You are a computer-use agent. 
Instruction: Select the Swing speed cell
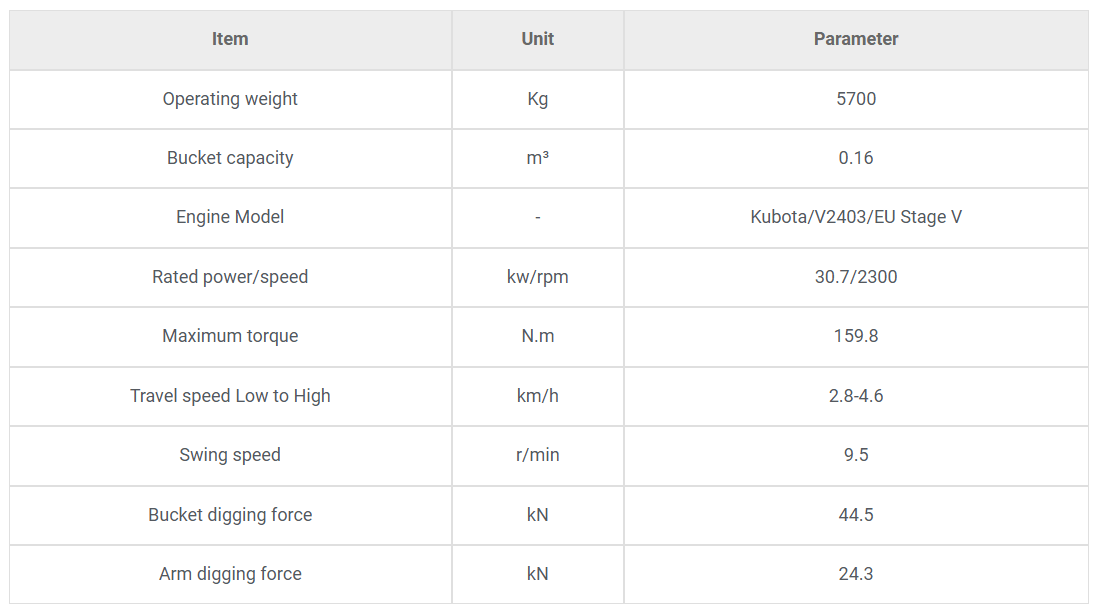(230, 456)
